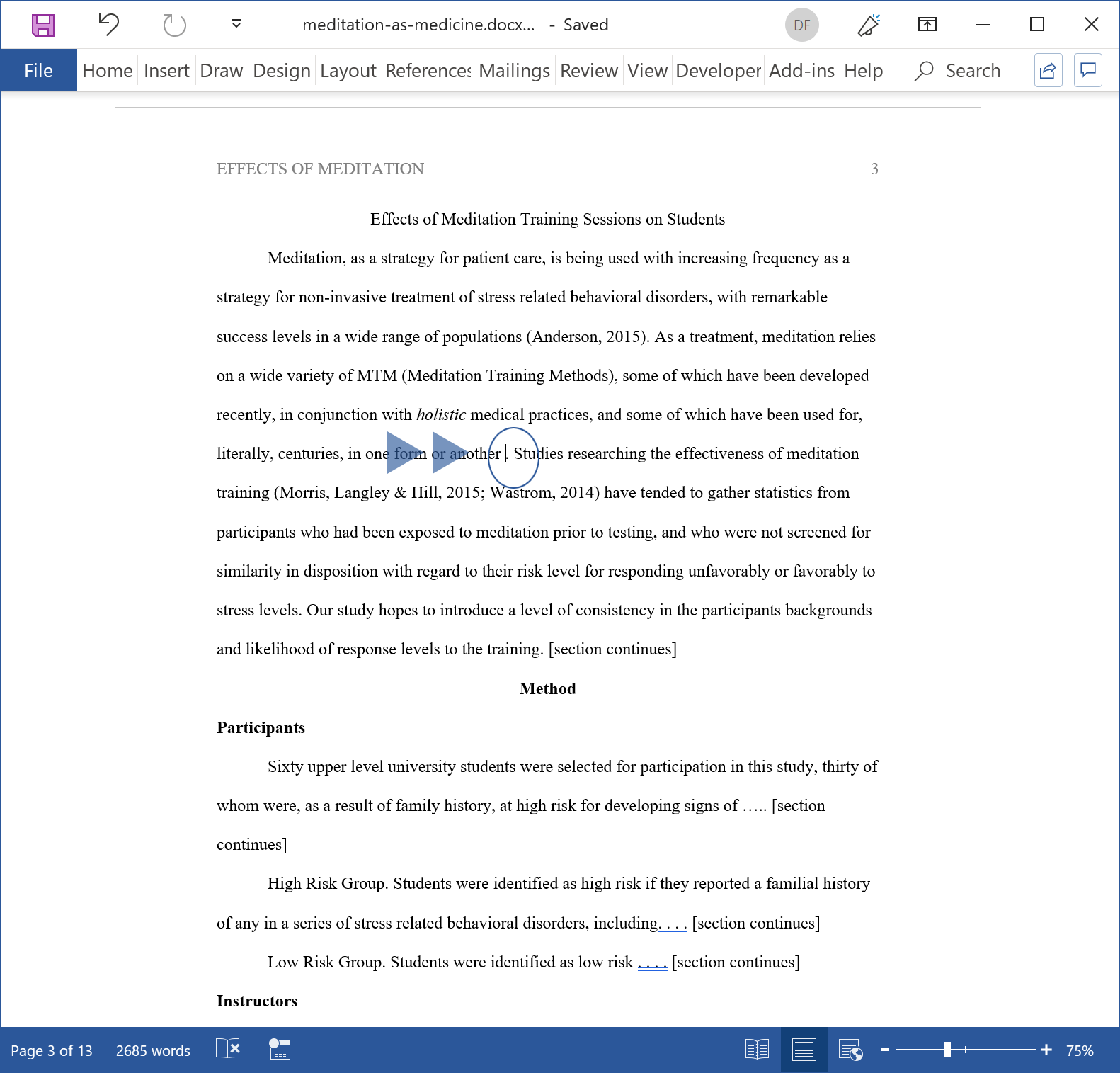Switch to Web Layout view
The height and width of the screenshot is (1073, 1120).
click(850, 1050)
